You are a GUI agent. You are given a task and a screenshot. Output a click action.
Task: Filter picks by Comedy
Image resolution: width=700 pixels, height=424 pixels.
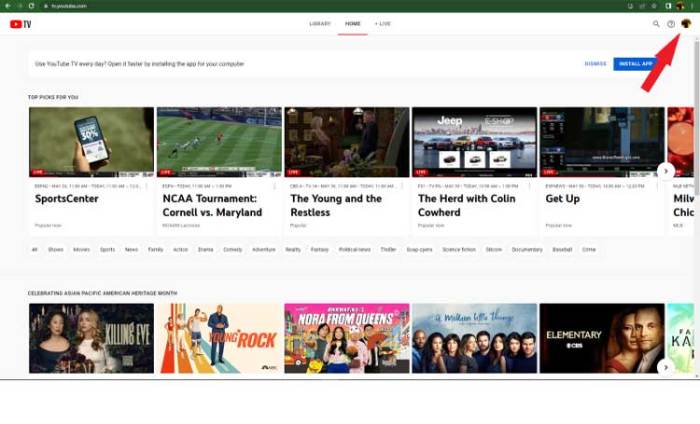pyautogui.click(x=233, y=249)
